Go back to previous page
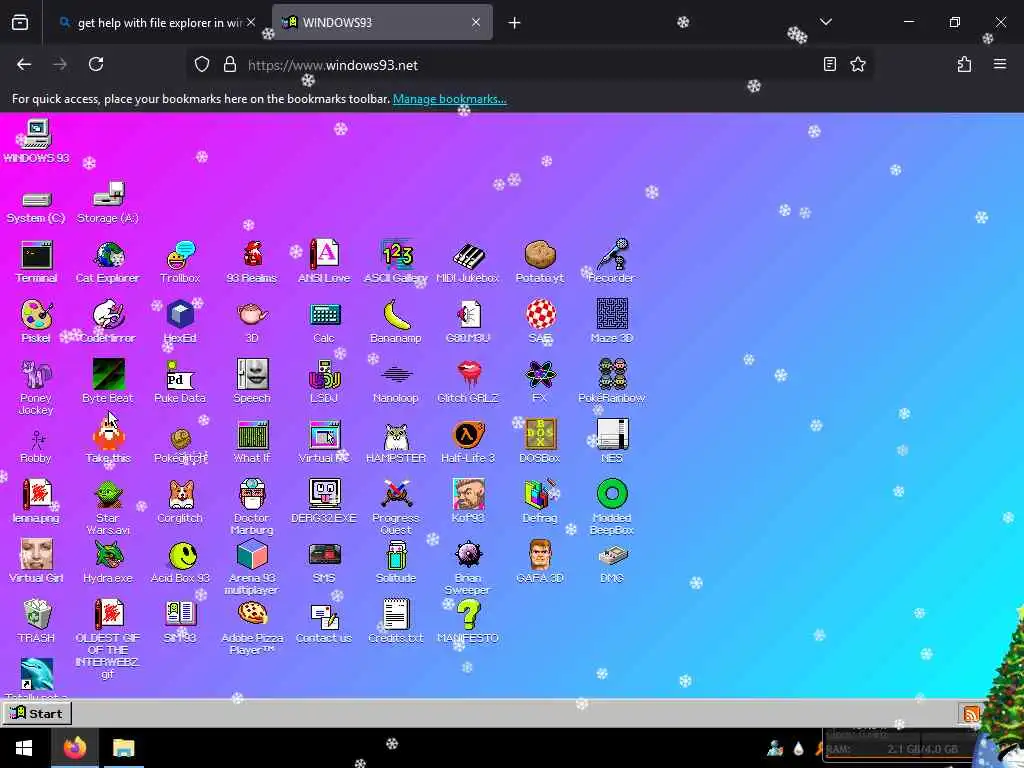Screen dimensions: 1024x768 pos(24,64)
